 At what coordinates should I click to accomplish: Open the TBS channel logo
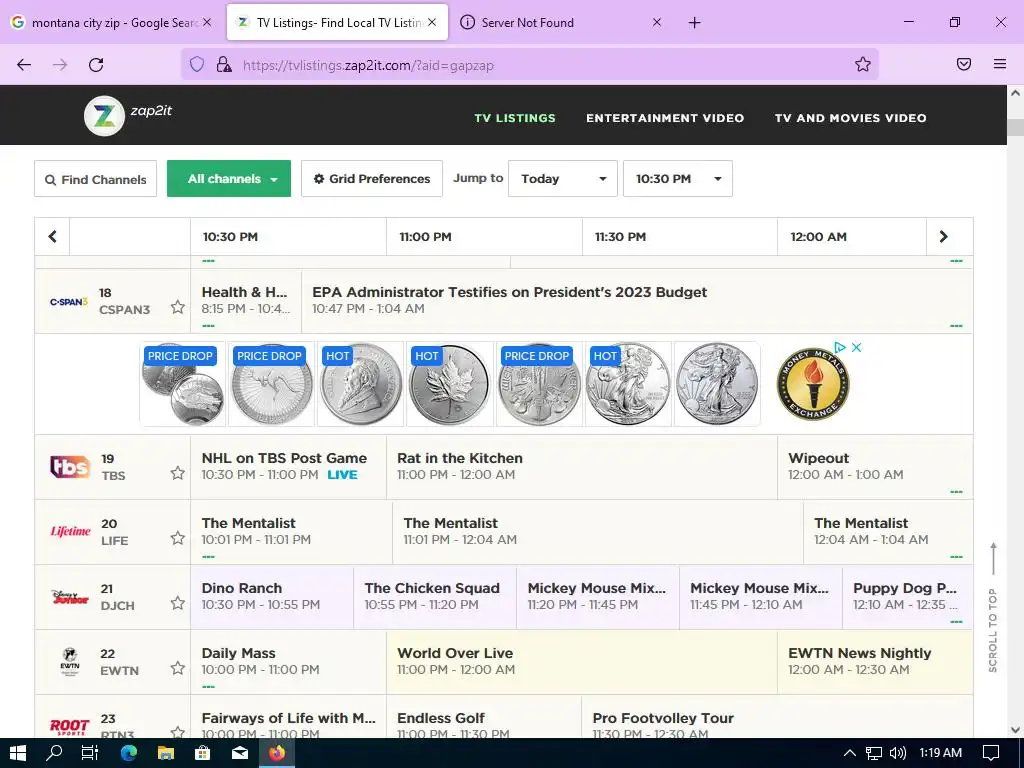click(70, 467)
